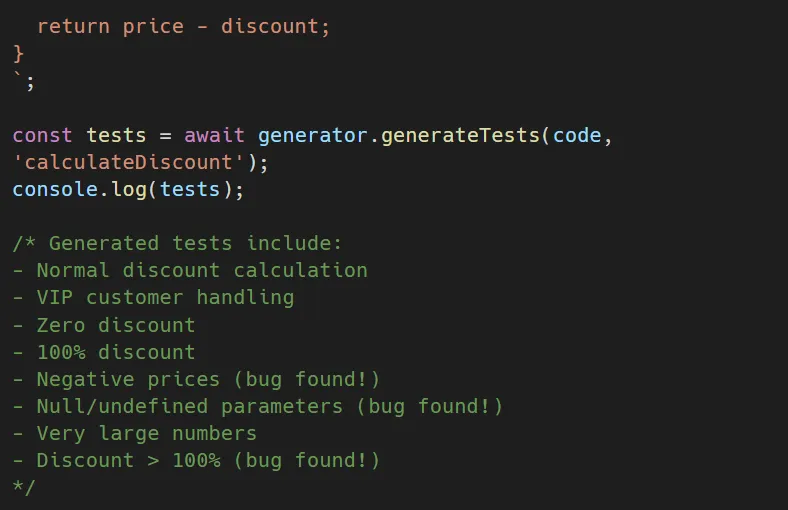Click the 'calculateDiscount' string literal
The image size is (788, 510).
129,162
